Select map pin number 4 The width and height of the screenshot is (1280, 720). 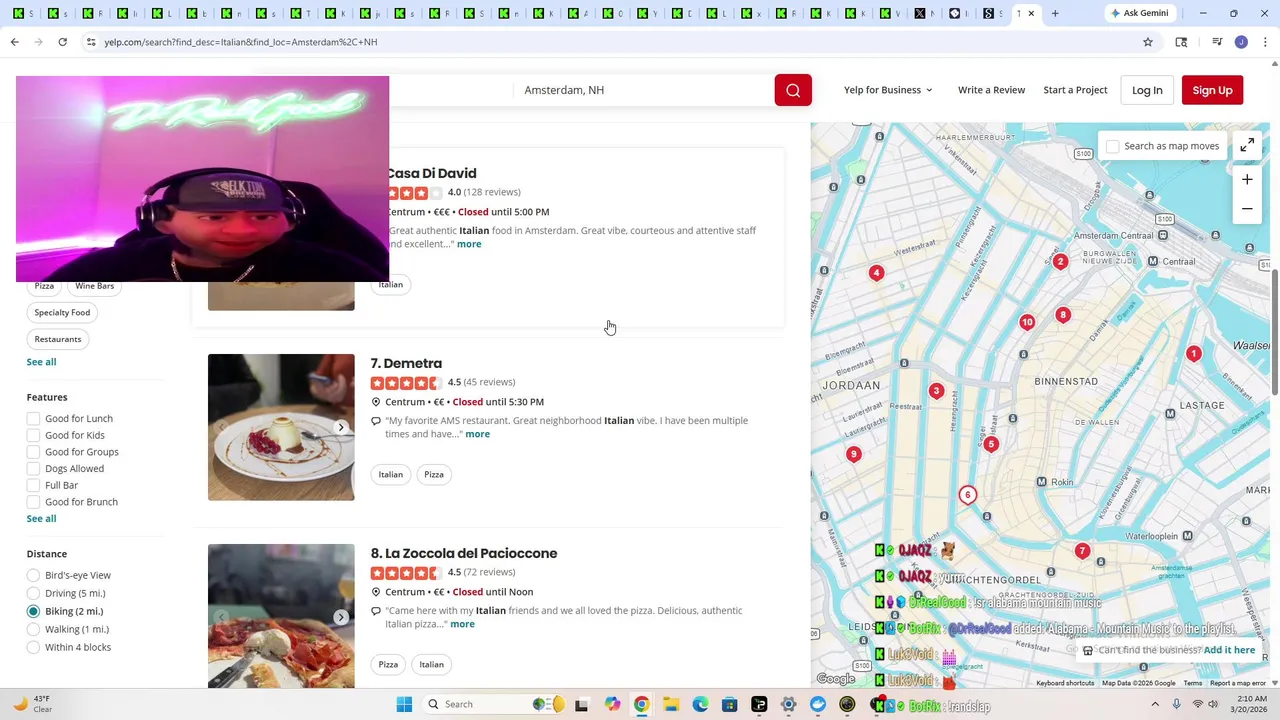[876, 273]
